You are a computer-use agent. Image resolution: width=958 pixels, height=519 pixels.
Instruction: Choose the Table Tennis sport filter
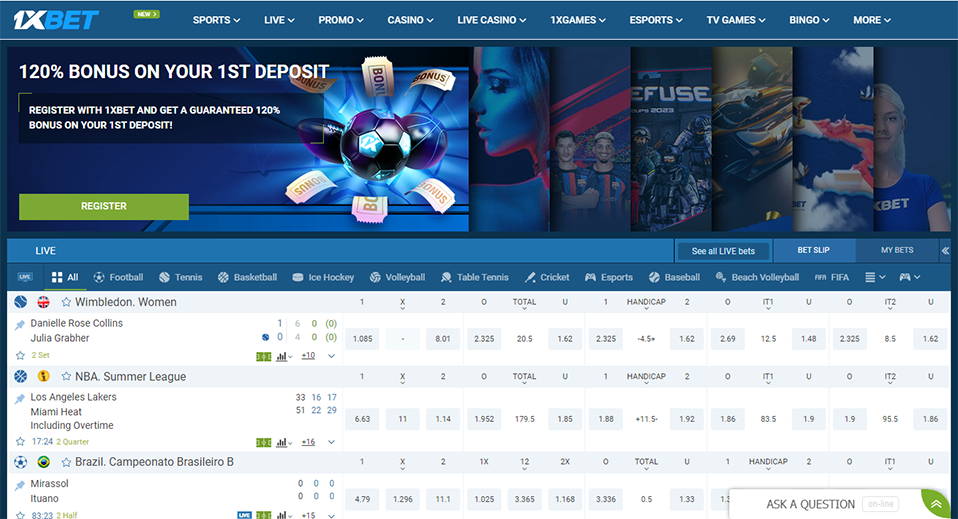[x=474, y=277]
